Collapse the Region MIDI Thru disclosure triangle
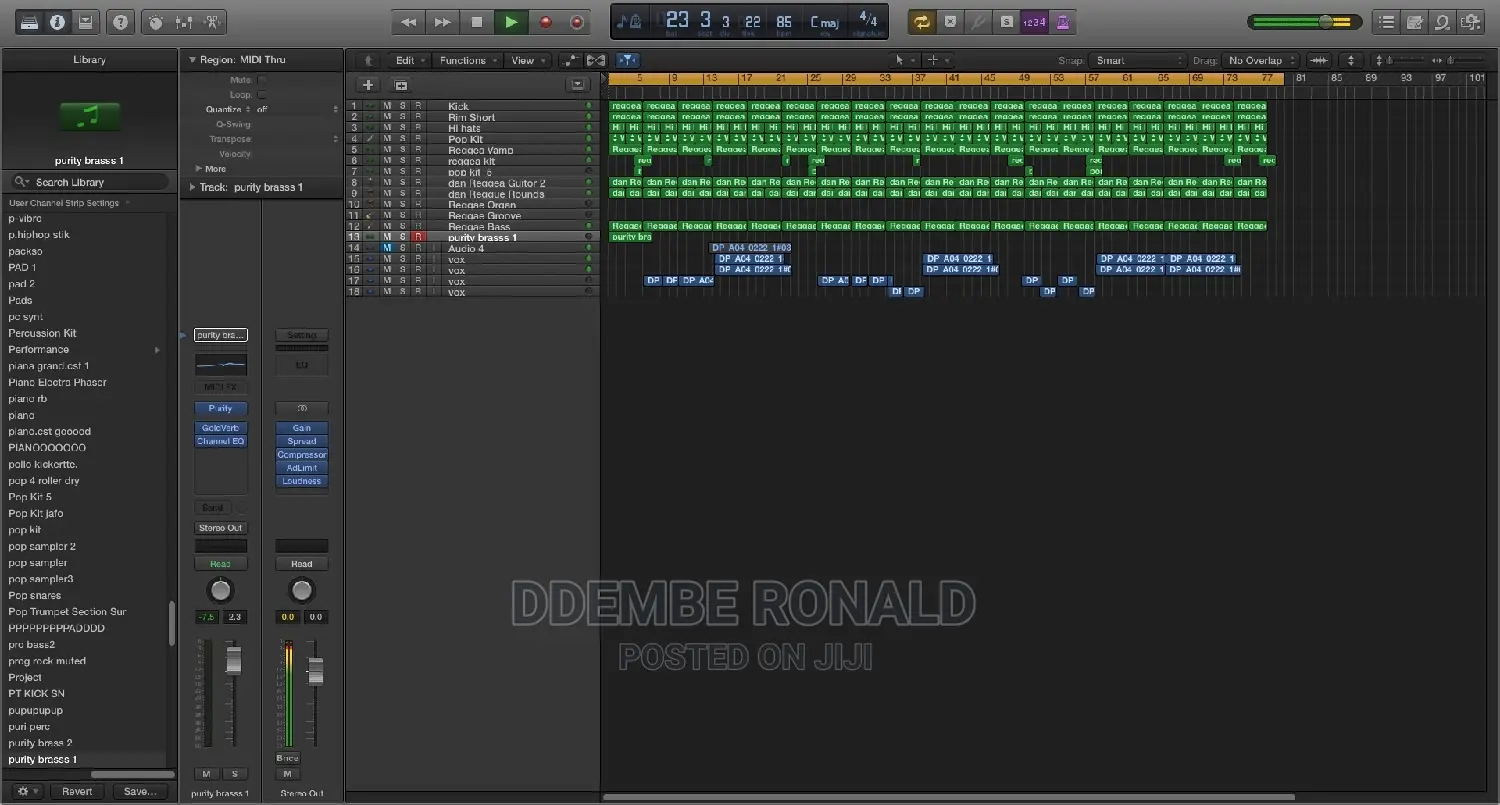The height and width of the screenshot is (805, 1500). tap(193, 60)
